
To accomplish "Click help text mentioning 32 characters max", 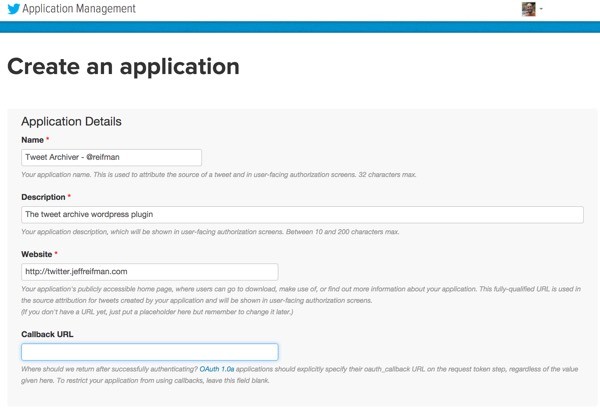I will tap(219, 175).
